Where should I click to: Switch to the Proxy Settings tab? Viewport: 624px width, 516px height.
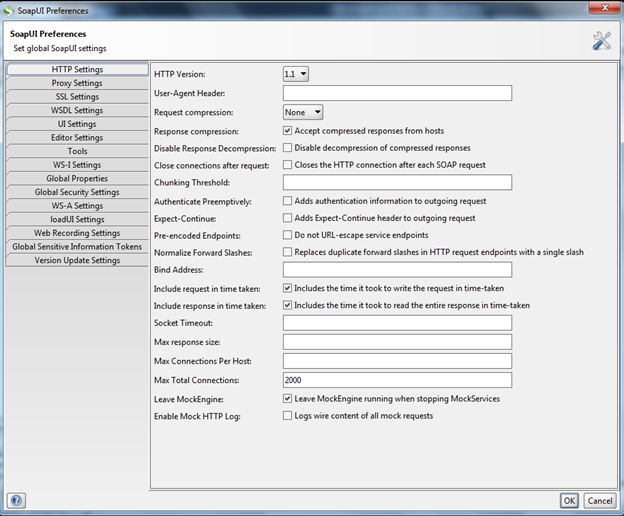77,83
